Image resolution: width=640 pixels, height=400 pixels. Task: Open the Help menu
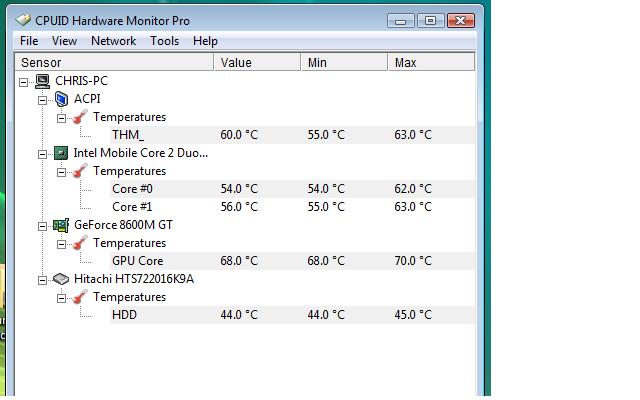205,41
